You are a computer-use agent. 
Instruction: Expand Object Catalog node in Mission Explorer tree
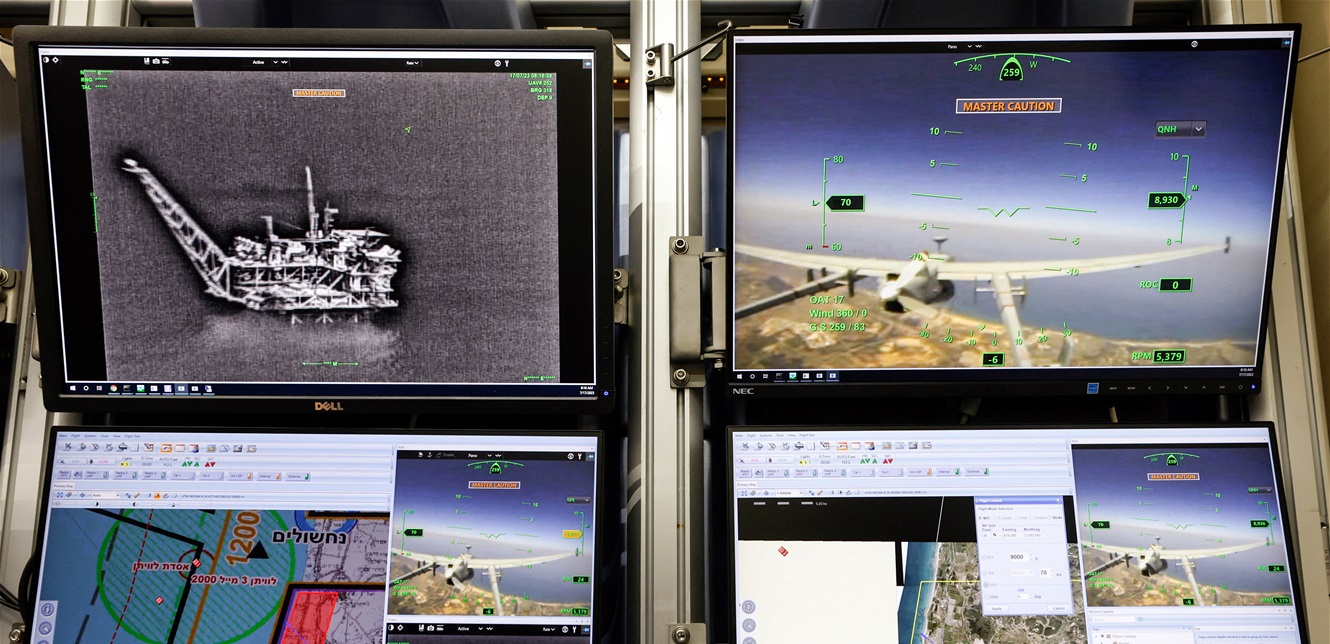[1096, 637]
